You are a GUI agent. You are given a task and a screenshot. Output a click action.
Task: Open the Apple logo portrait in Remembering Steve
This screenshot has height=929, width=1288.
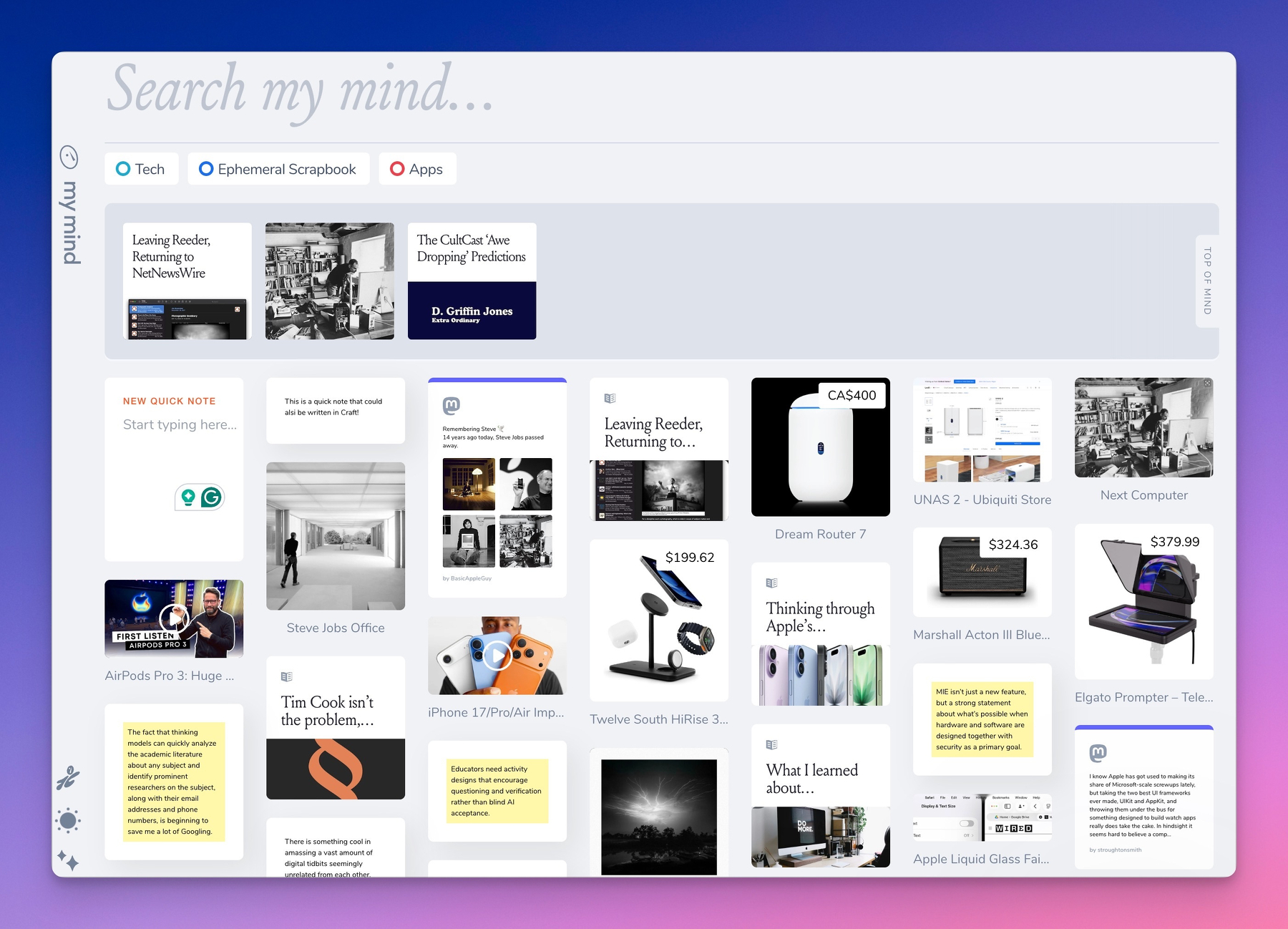526,484
